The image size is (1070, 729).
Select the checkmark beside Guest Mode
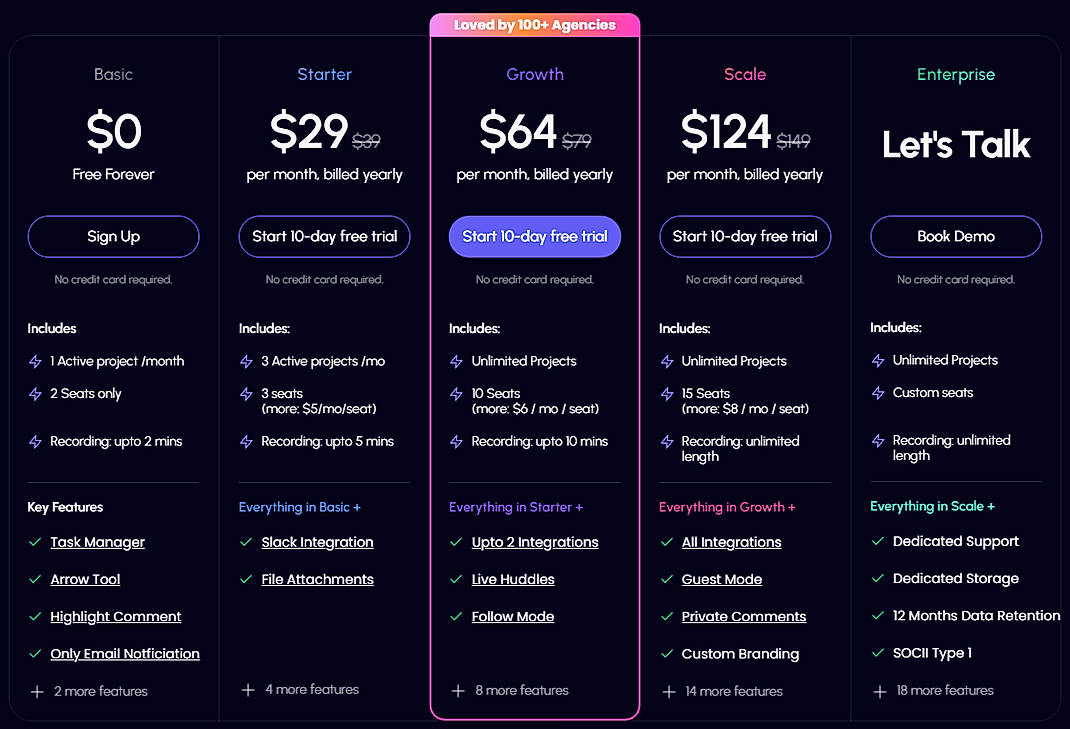(667, 579)
